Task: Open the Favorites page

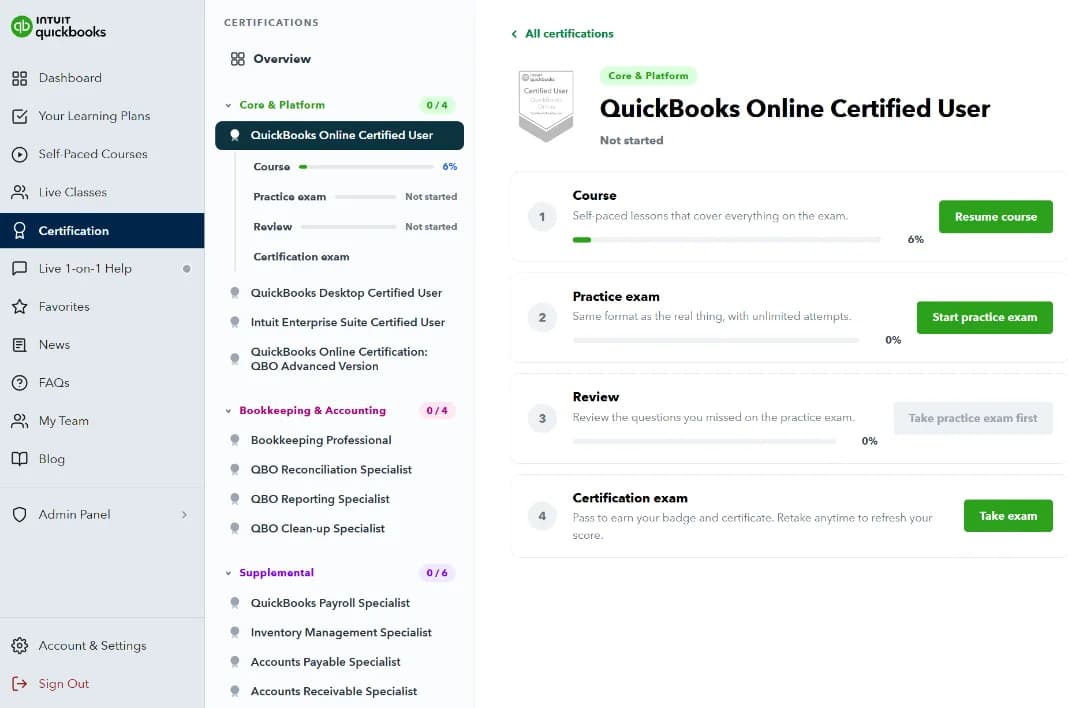Action: tap(102, 307)
